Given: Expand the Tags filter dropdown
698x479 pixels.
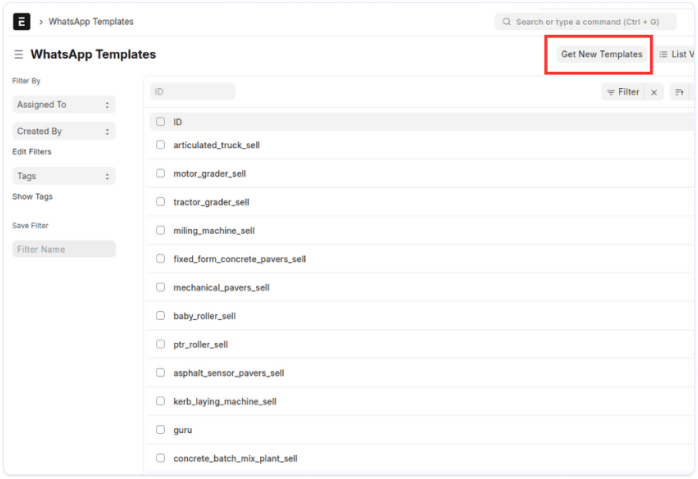Looking at the screenshot, I should click(64, 176).
